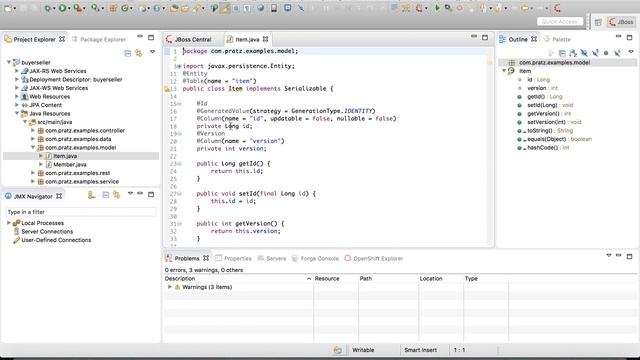Click the status bar icon left of Writable
This screenshot has height=360, width=640.
point(338,350)
